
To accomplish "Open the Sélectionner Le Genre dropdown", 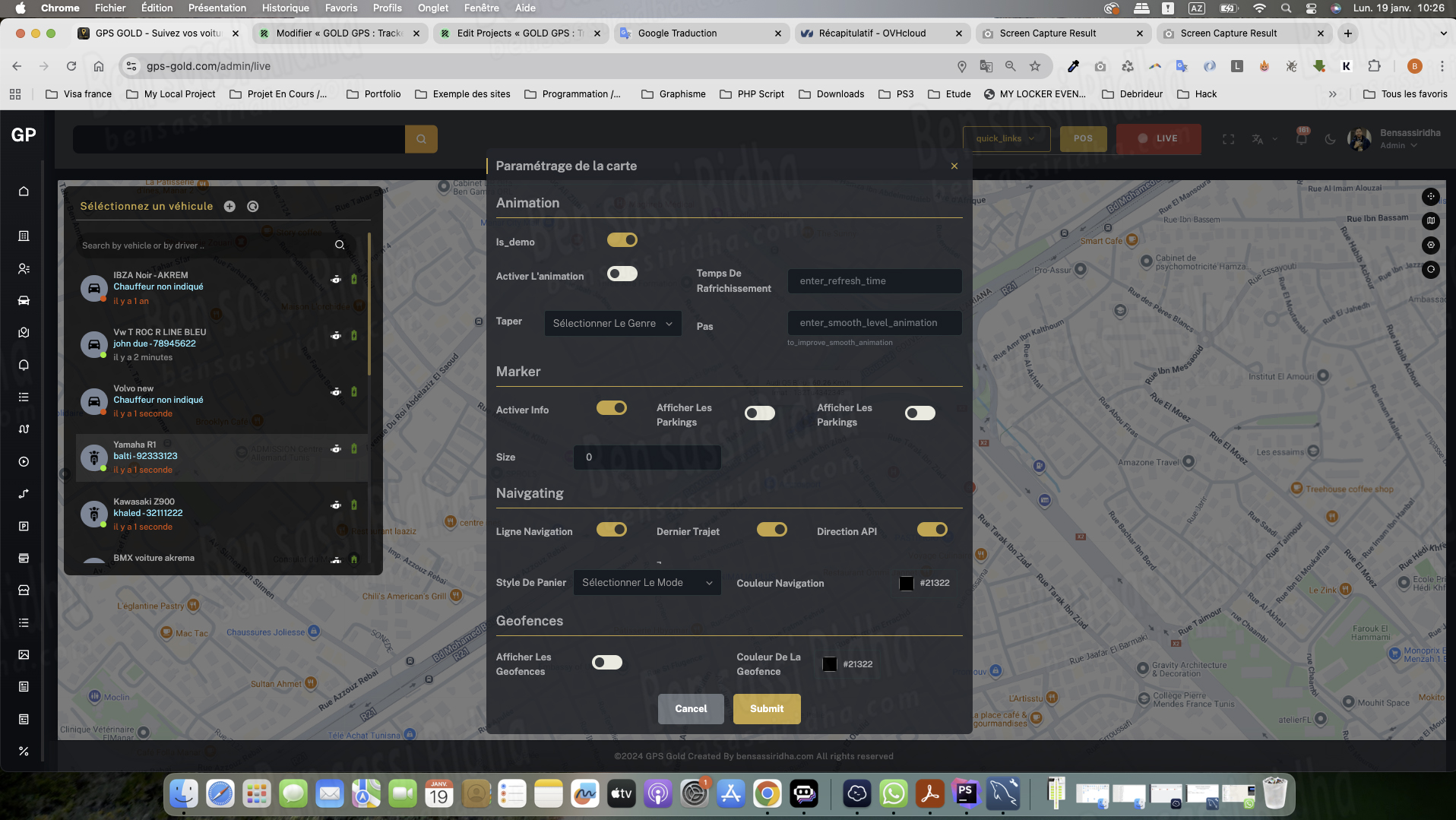I will (x=612, y=323).
